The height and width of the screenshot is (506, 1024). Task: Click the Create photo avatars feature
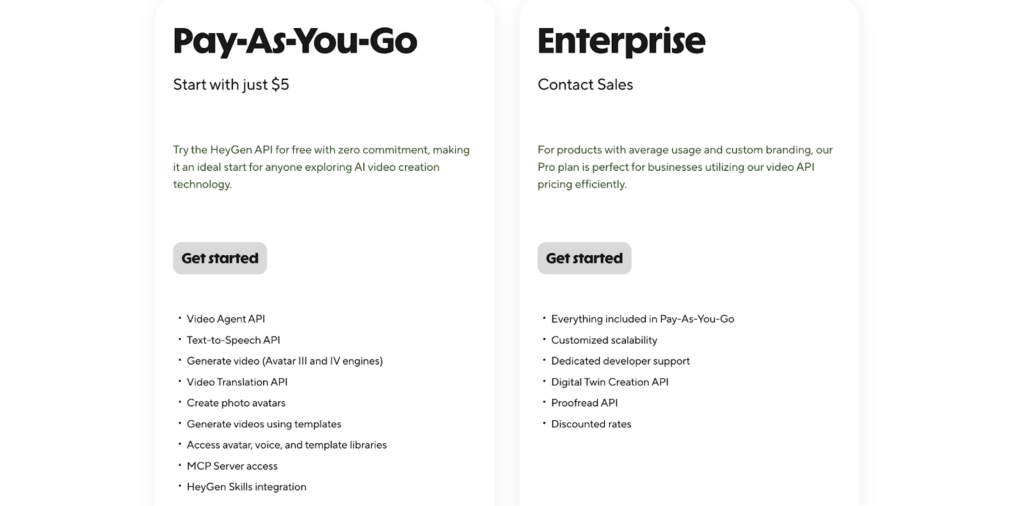point(236,403)
